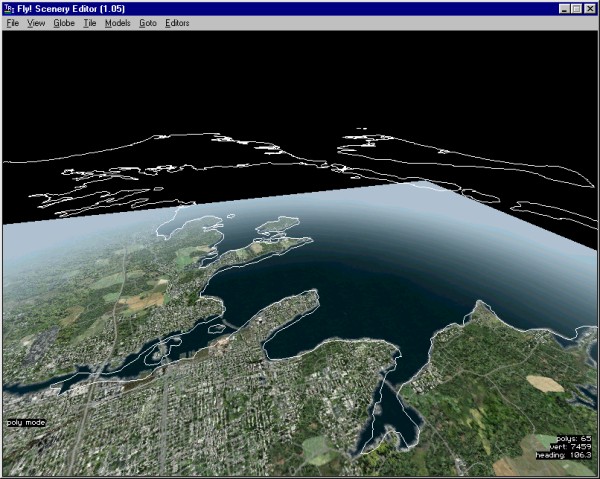
Task: Open the View menu
Action: pos(36,23)
